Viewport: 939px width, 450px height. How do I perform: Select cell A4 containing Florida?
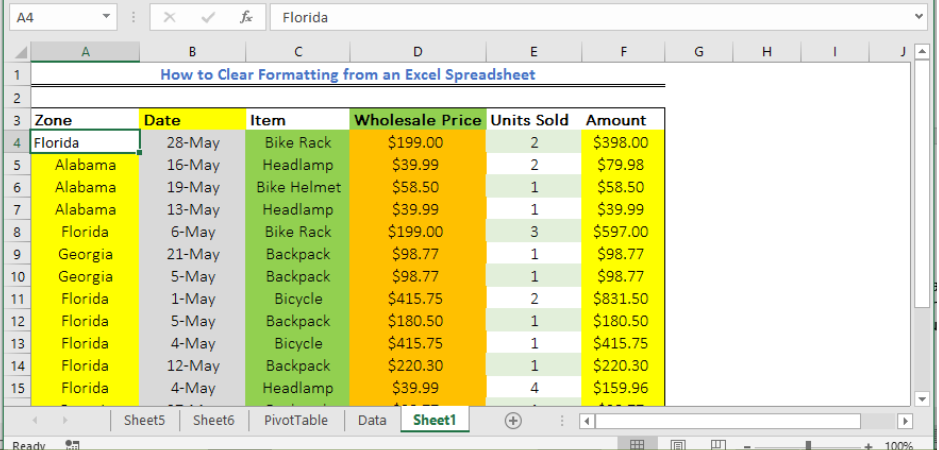(x=85, y=143)
